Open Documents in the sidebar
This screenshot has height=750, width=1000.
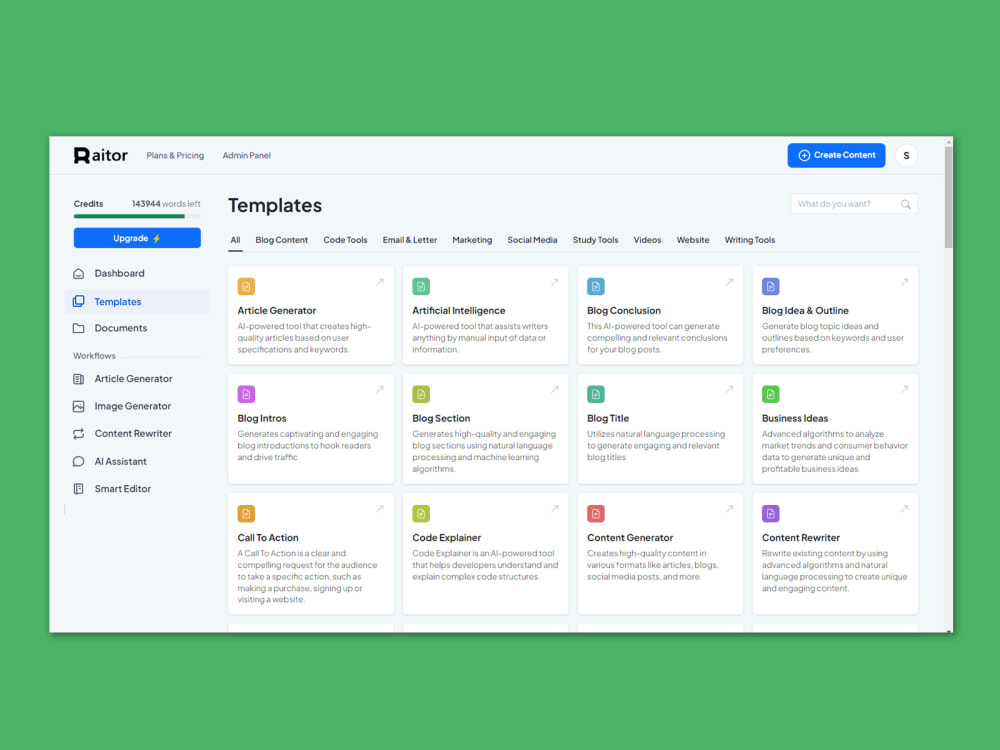pyautogui.click(x=121, y=328)
